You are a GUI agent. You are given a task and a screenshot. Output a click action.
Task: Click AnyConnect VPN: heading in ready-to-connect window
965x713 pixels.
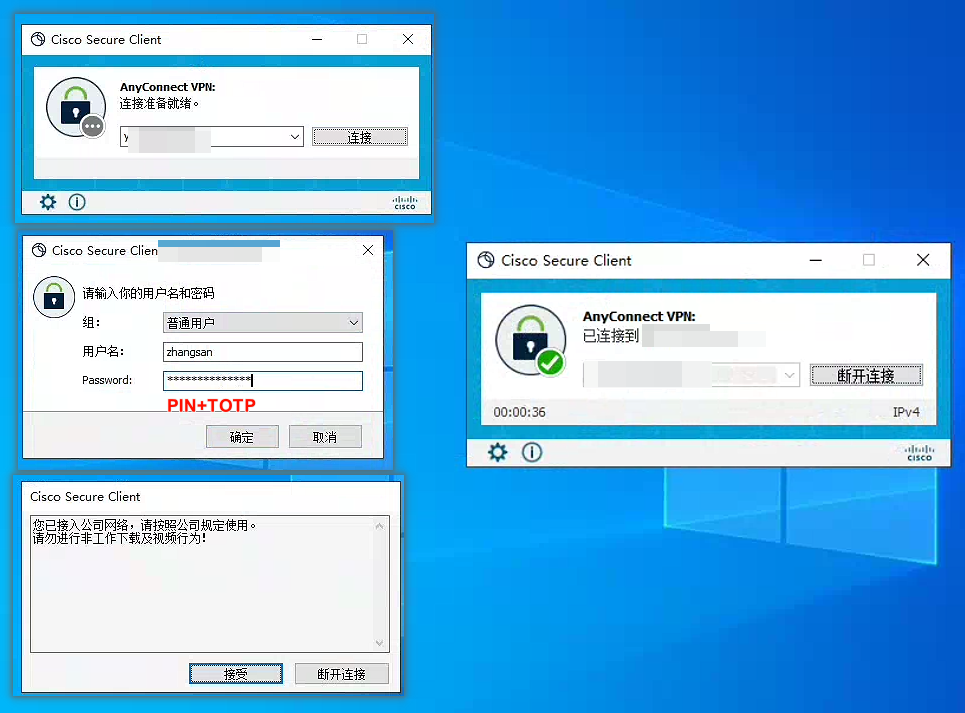tap(167, 87)
